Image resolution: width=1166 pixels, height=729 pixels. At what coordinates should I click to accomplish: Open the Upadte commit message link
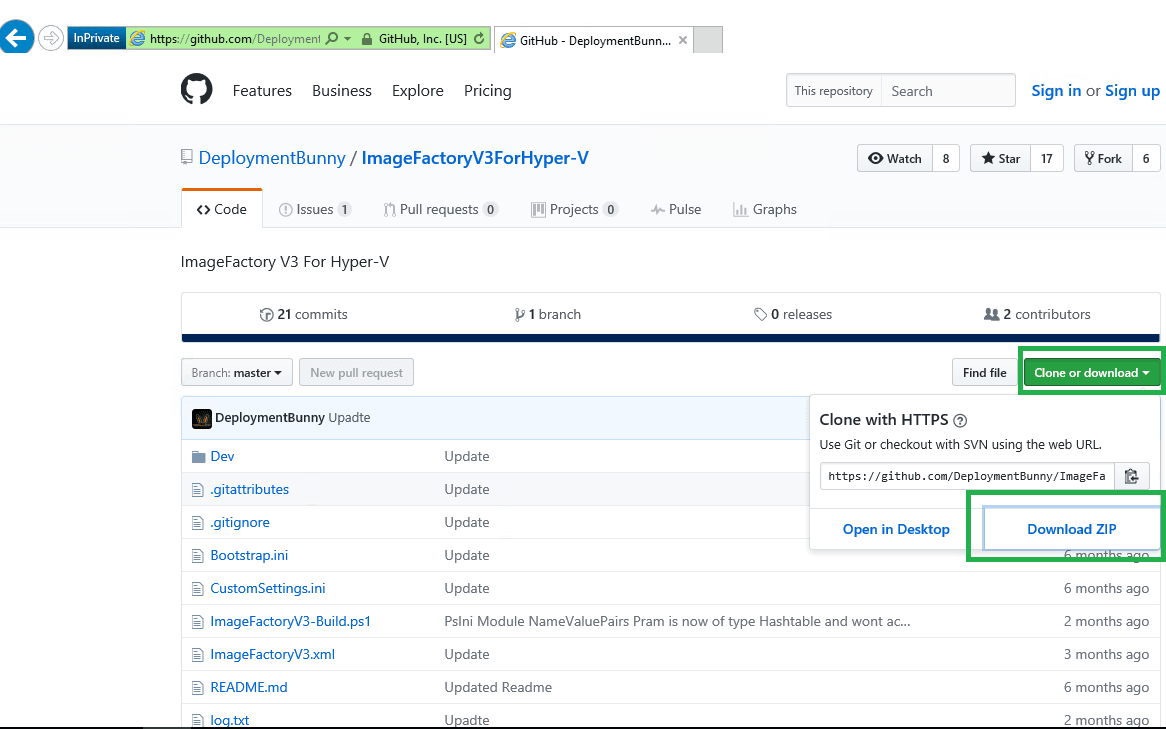point(350,417)
